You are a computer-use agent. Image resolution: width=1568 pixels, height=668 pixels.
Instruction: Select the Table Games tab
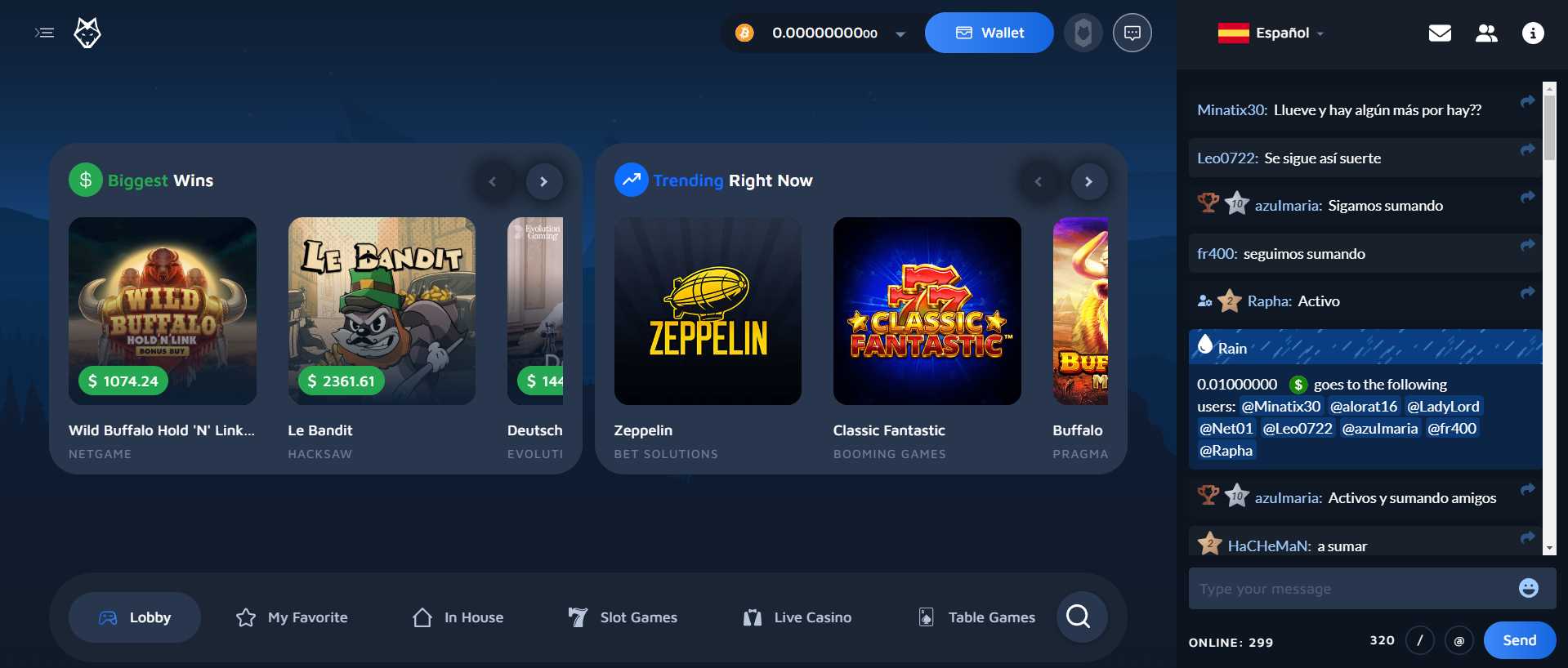tap(976, 617)
